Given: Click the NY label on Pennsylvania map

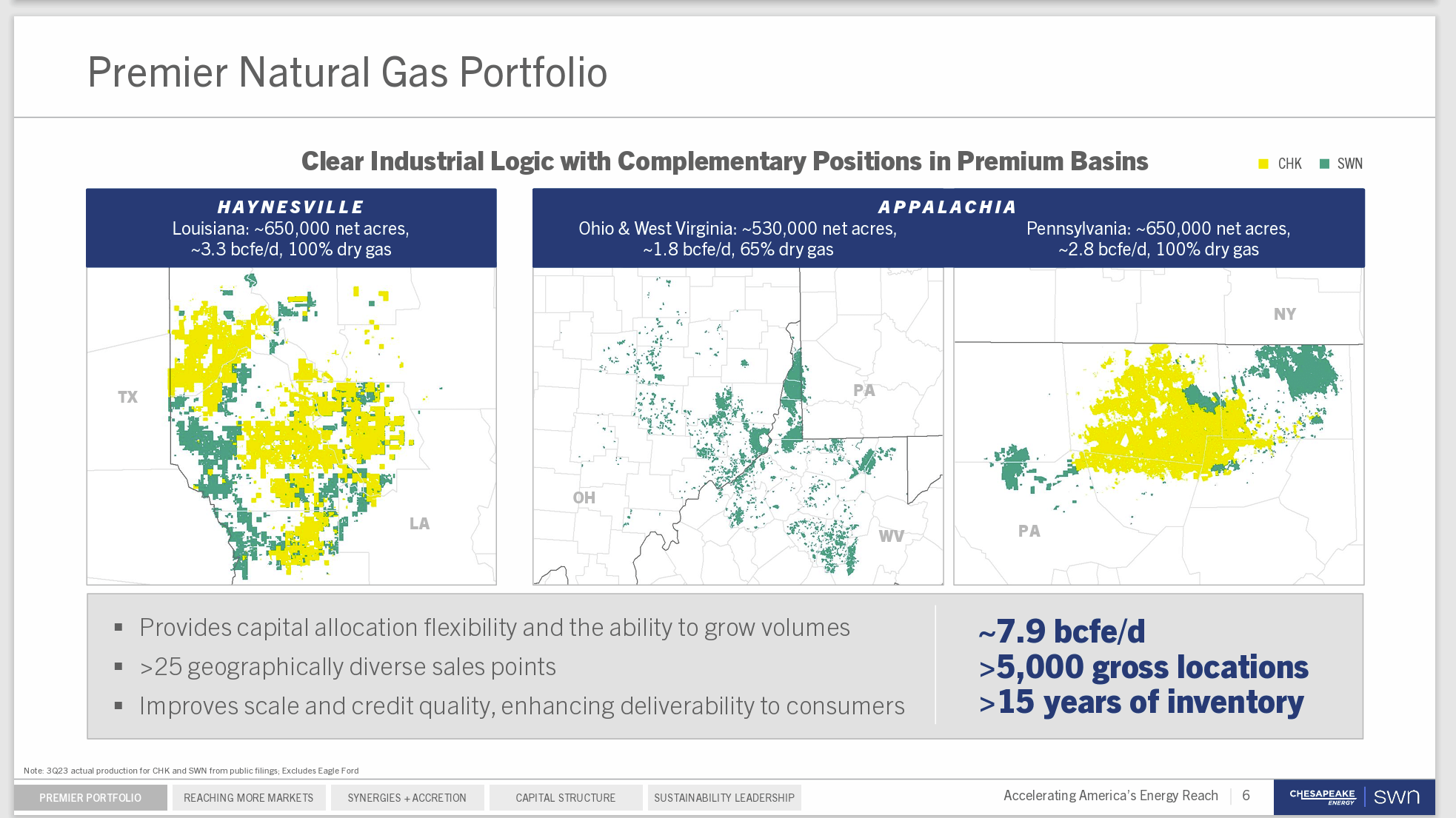Looking at the screenshot, I should pyautogui.click(x=1284, y=314).
